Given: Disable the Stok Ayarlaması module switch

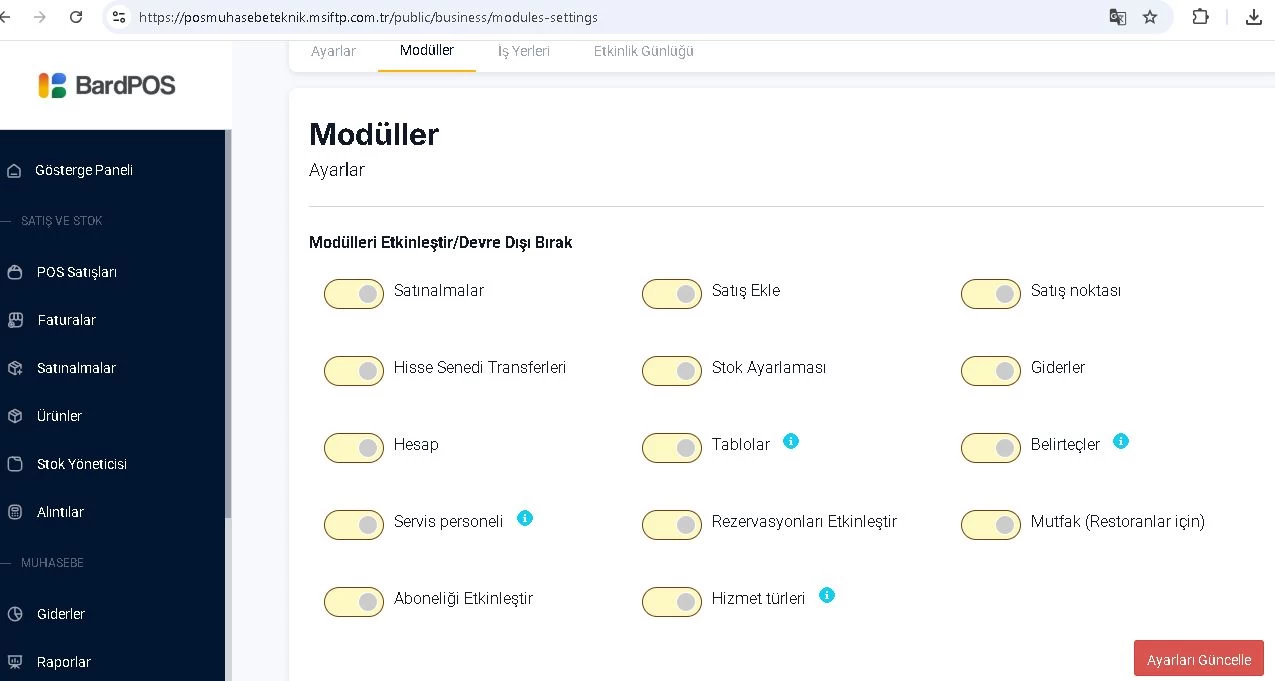Looking at the screenshot, I should pos(672,371).
